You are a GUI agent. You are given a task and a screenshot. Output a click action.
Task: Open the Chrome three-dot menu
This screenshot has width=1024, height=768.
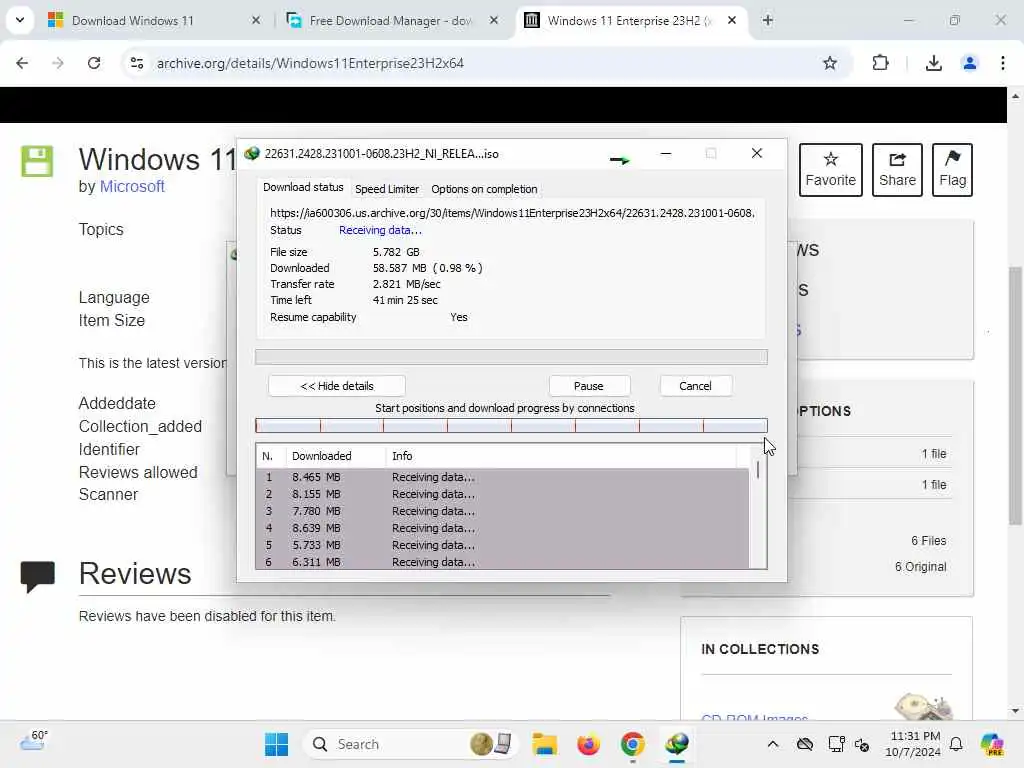(1002, 63)
